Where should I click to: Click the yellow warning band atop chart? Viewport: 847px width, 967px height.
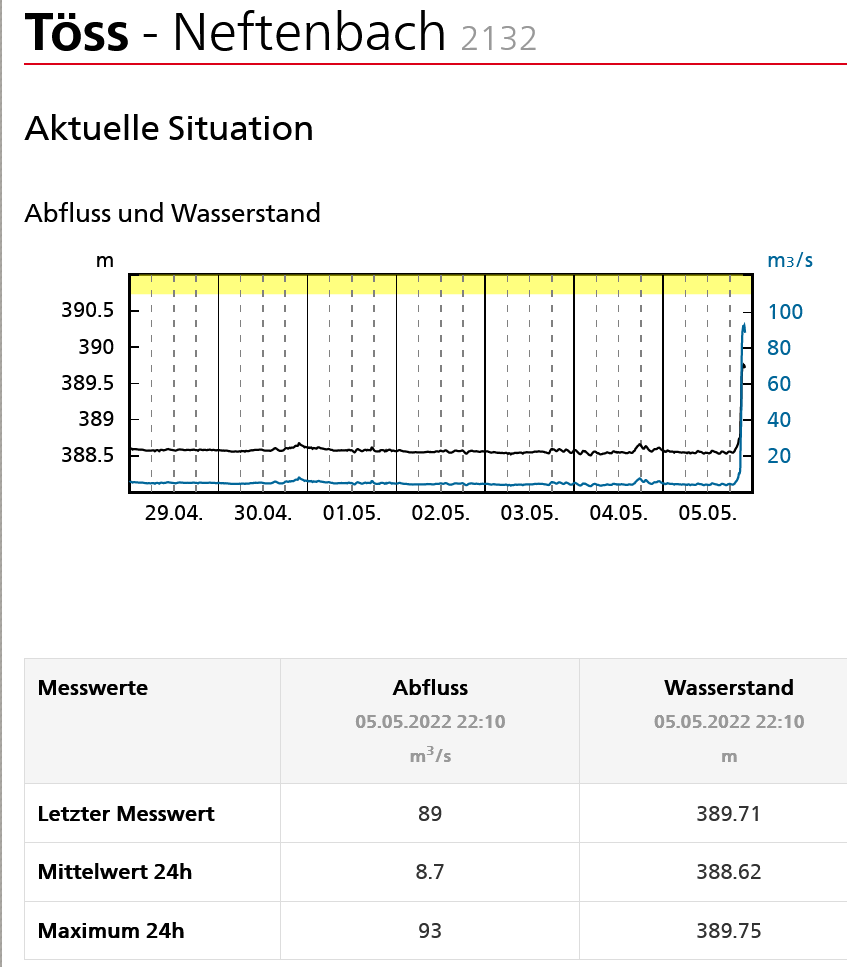tap(440, 284)
